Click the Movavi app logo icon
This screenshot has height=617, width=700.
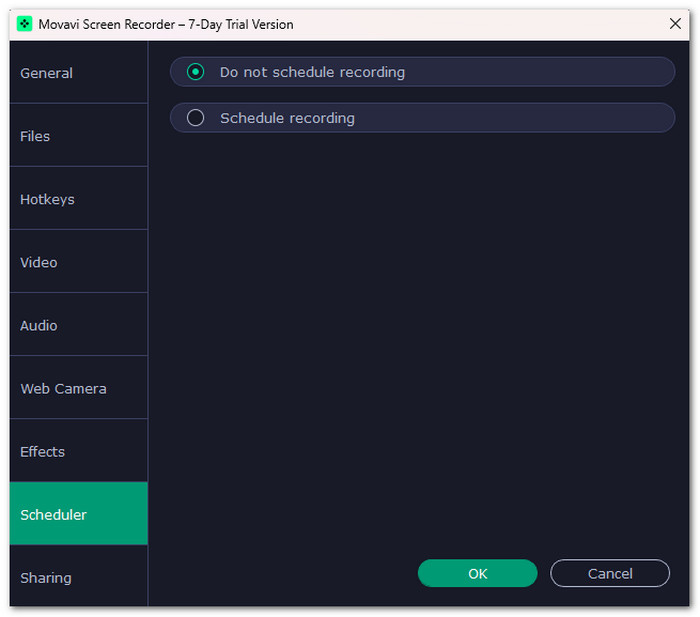coord(25,24)
